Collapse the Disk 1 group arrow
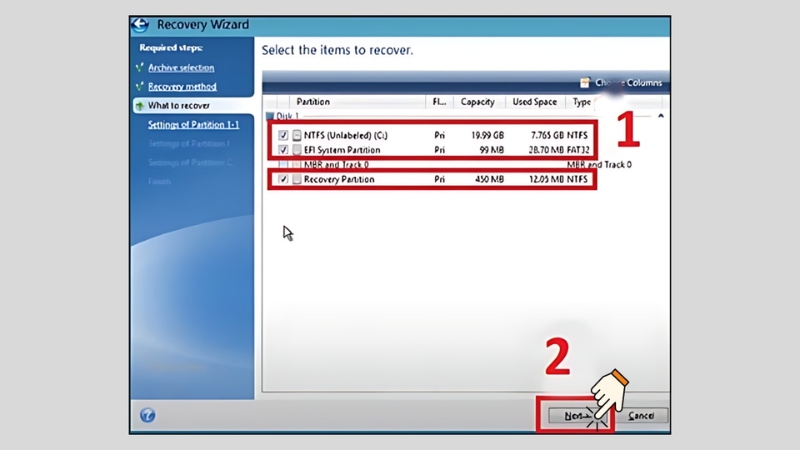This screenshot has width=800, height=450. (661, 116)
